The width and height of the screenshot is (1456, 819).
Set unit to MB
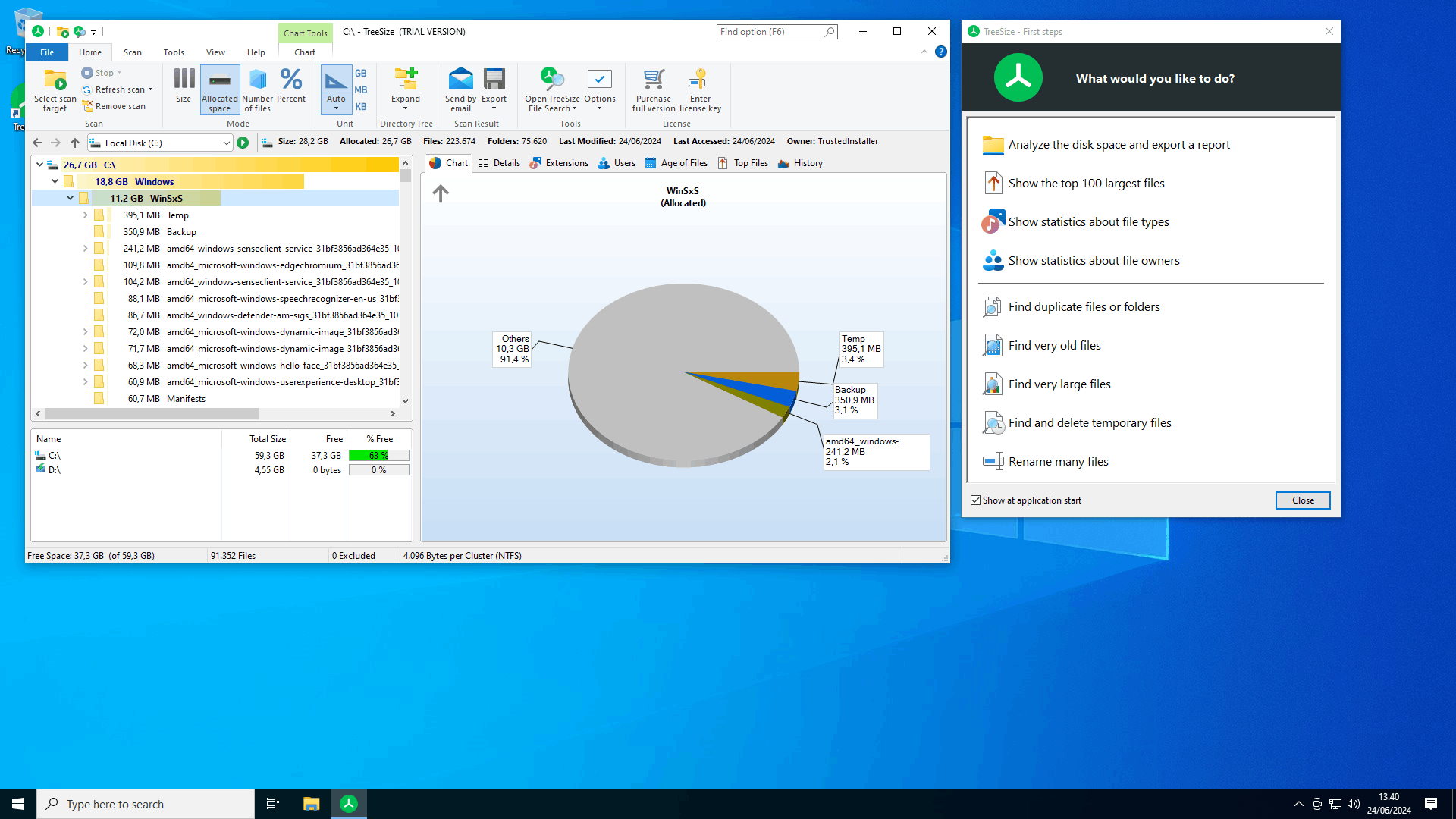361,90
